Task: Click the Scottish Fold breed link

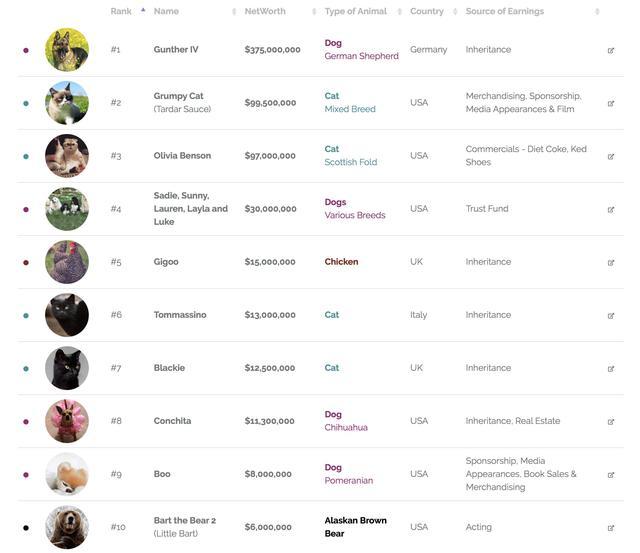Action: [x=351, y=163]
